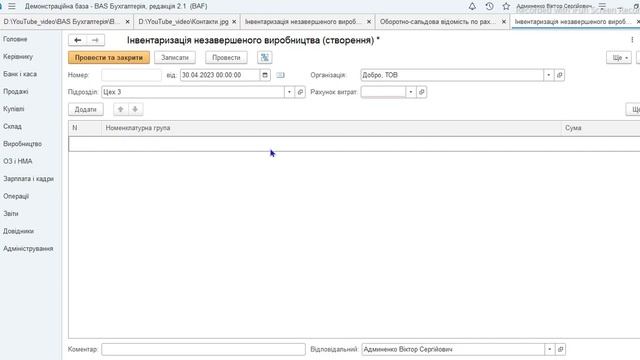Click Провести та закрити button

(109, 58)
